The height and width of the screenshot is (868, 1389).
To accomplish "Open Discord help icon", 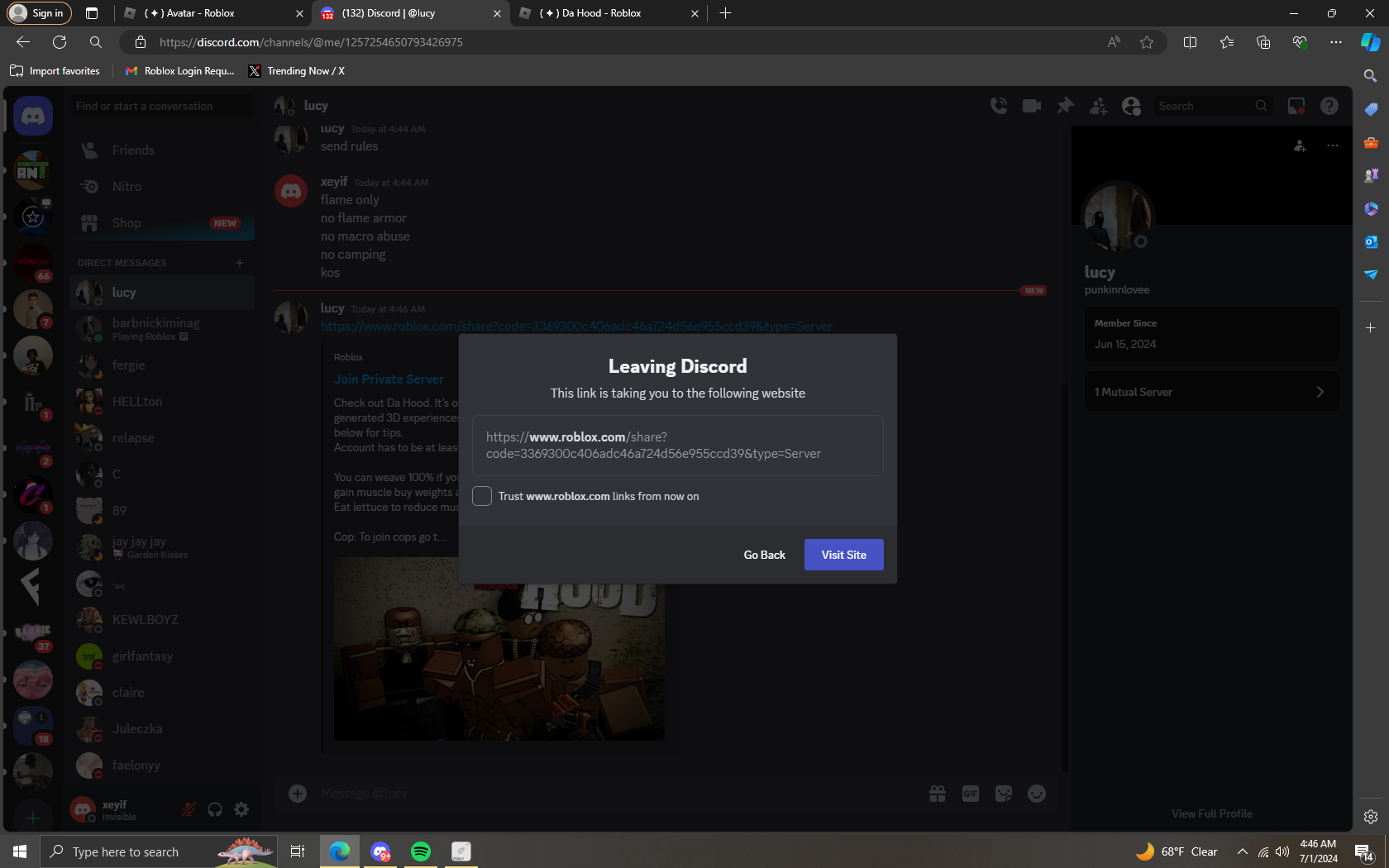I will (1329, 106).
